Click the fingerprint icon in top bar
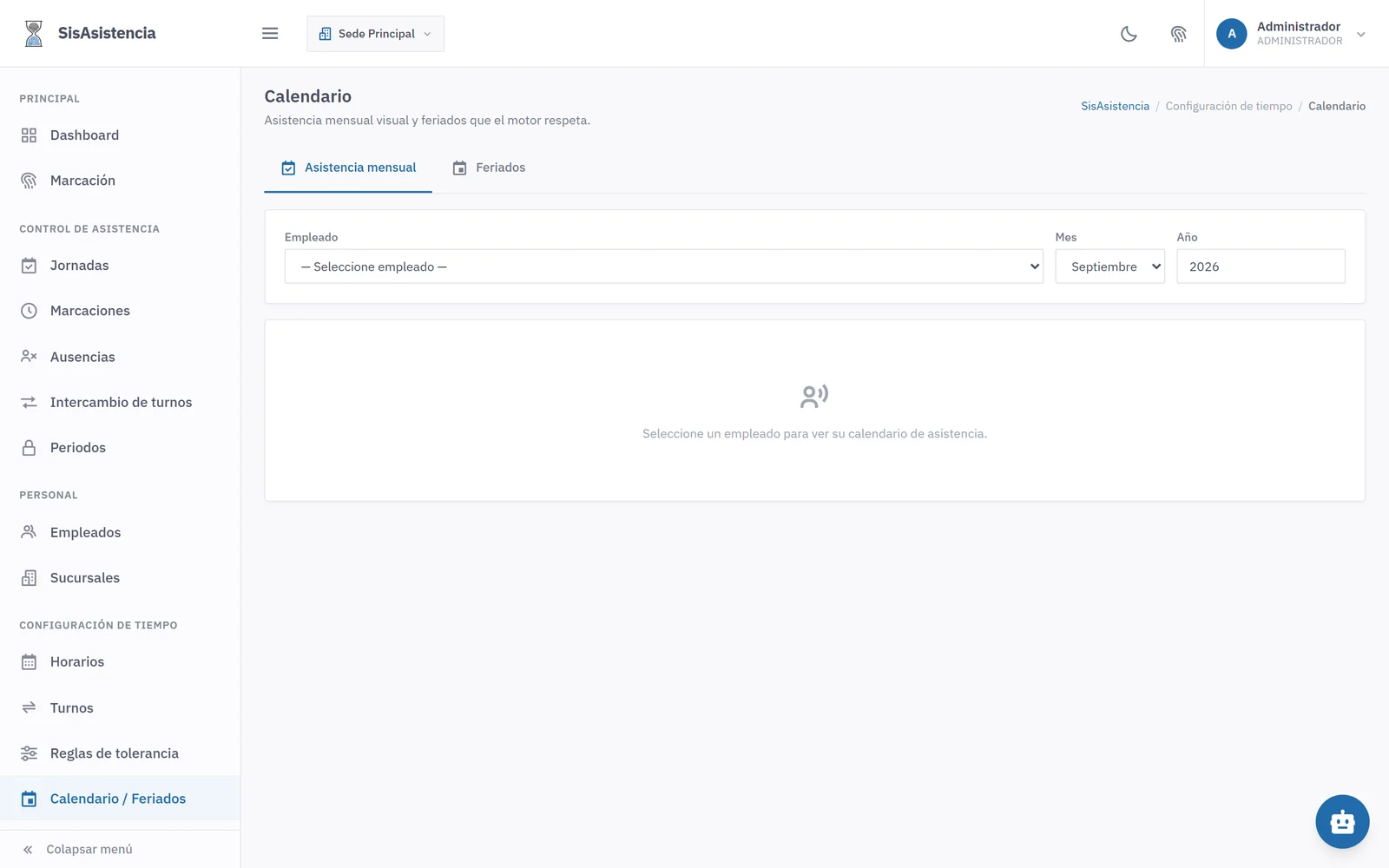1389x868 pixels. [x=1178, y=34]
